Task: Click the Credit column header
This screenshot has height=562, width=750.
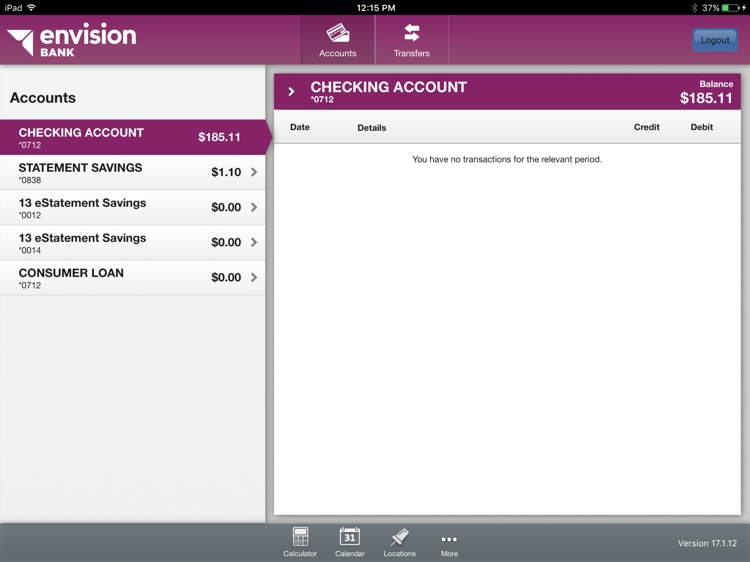Action: click(x=647, y=127)
